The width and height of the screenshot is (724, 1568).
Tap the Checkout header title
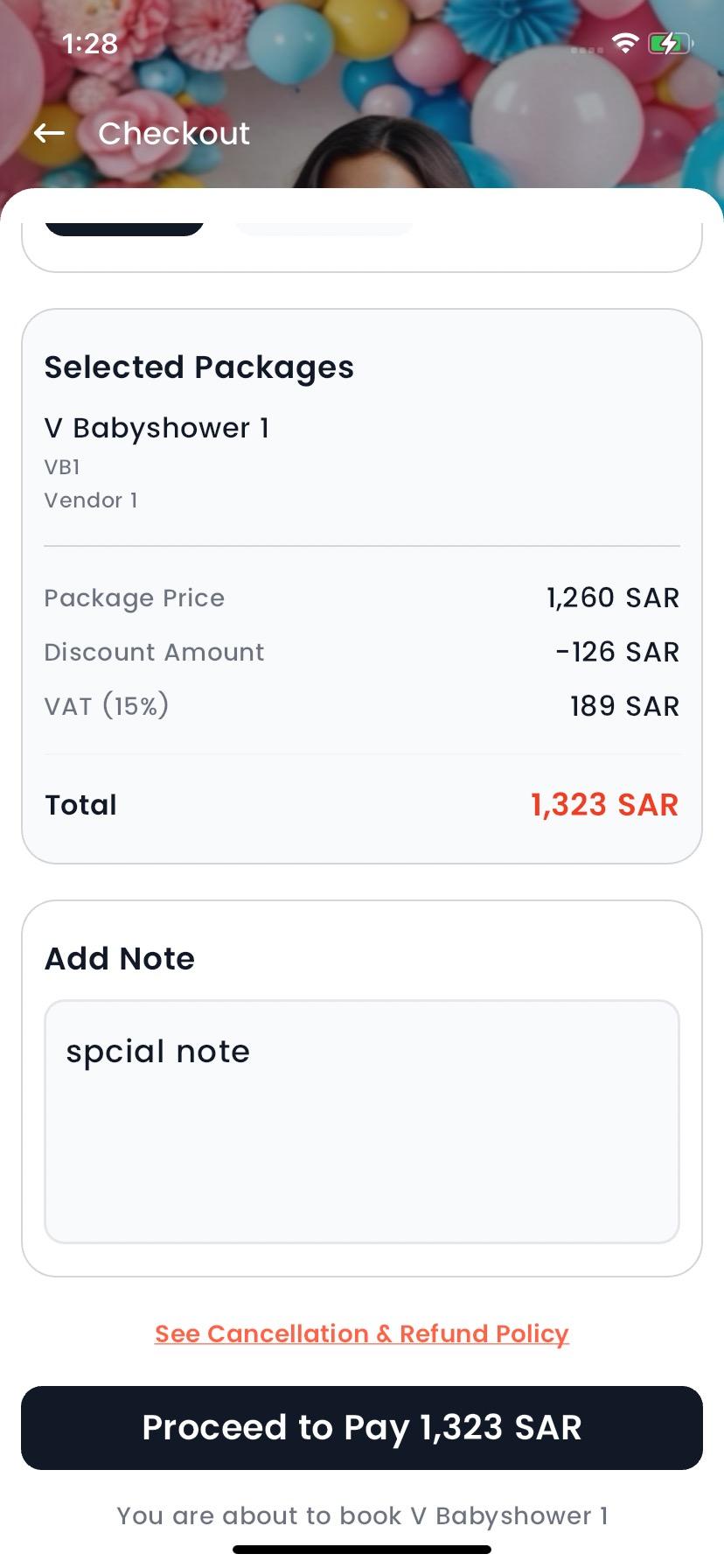(x=174, y=133)
